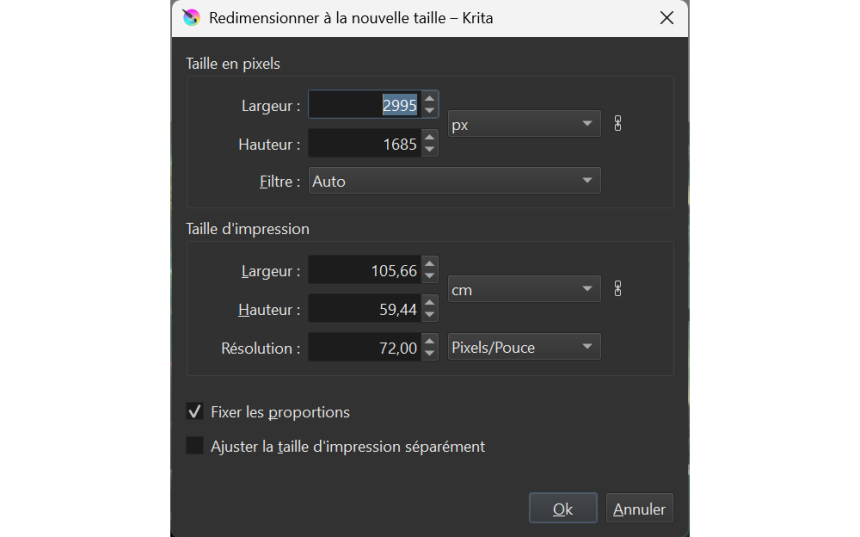This screenshot has width=860, height=537.
Task: Click the Krita logo in the title bar
Action: pos(191,18)
